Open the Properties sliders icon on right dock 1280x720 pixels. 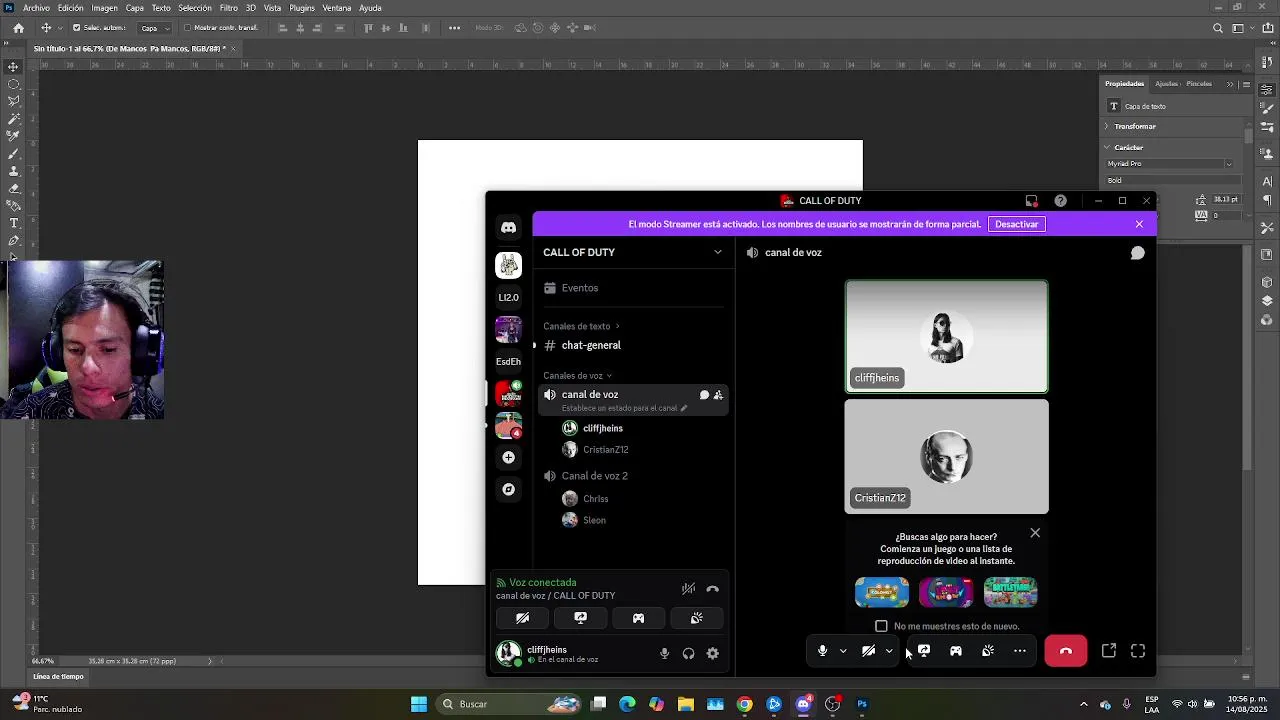click(1267, 90)
